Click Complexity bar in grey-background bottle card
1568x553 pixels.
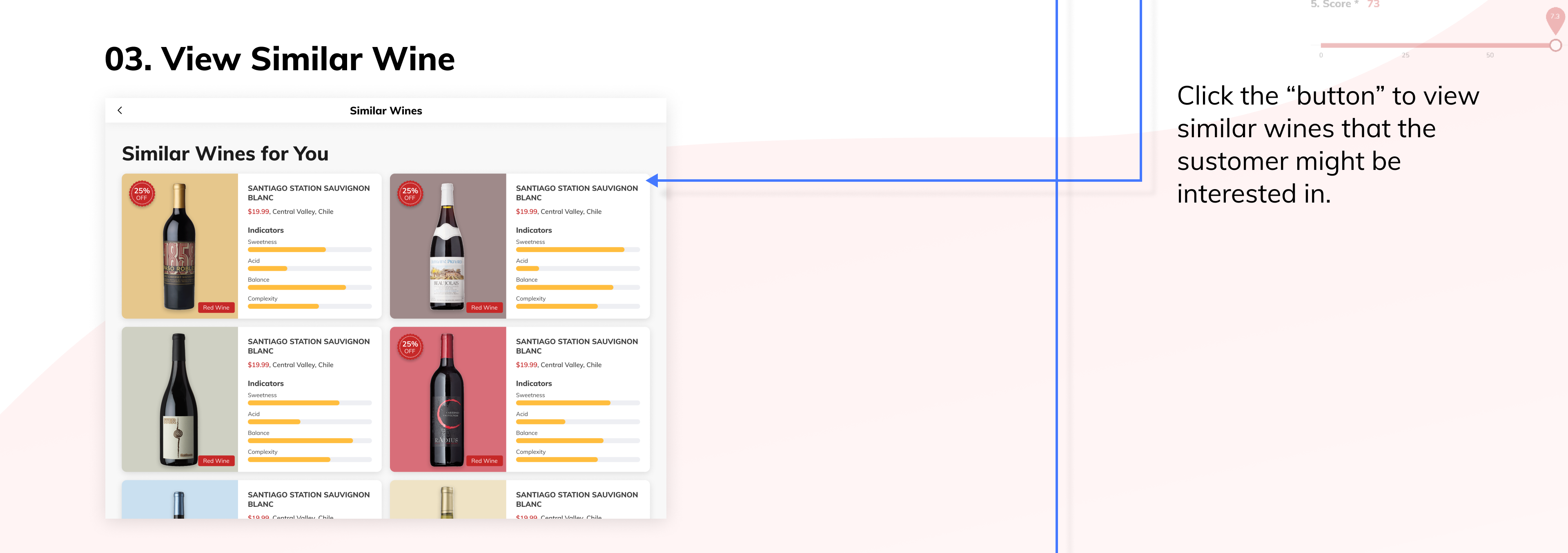click(x=310, y=460)
